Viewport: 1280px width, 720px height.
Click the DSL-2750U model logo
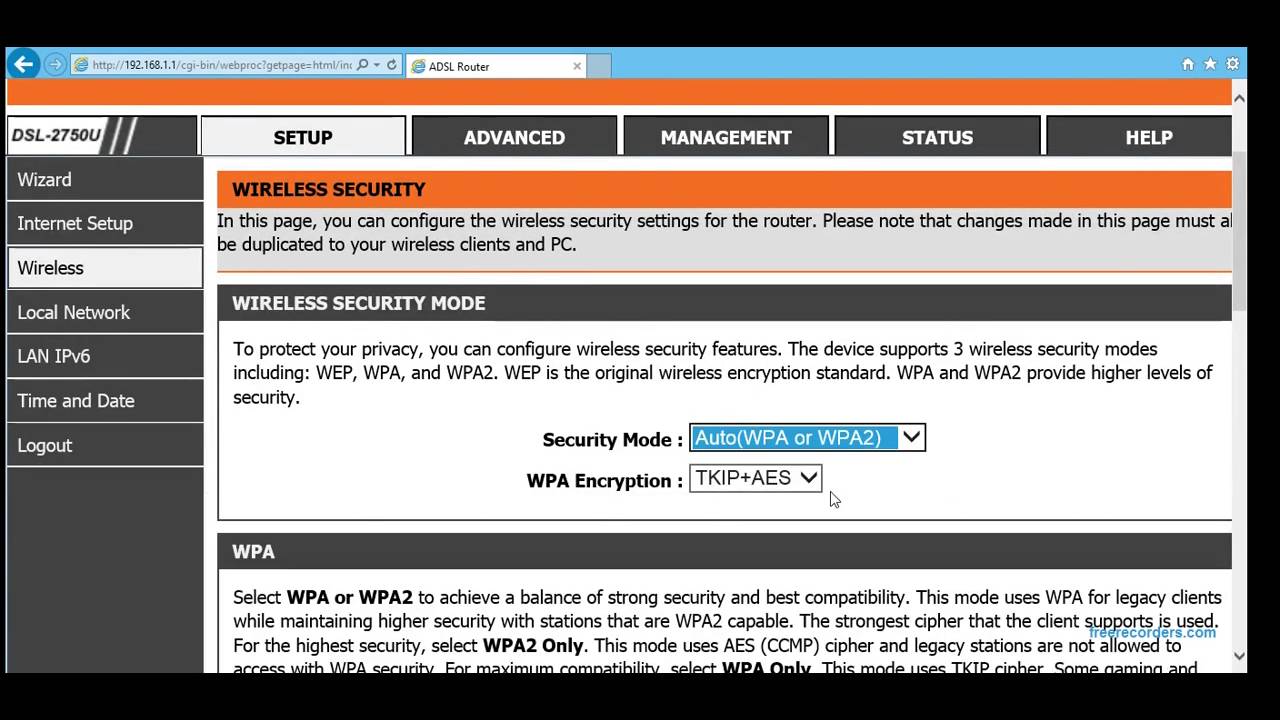(58, 136)
